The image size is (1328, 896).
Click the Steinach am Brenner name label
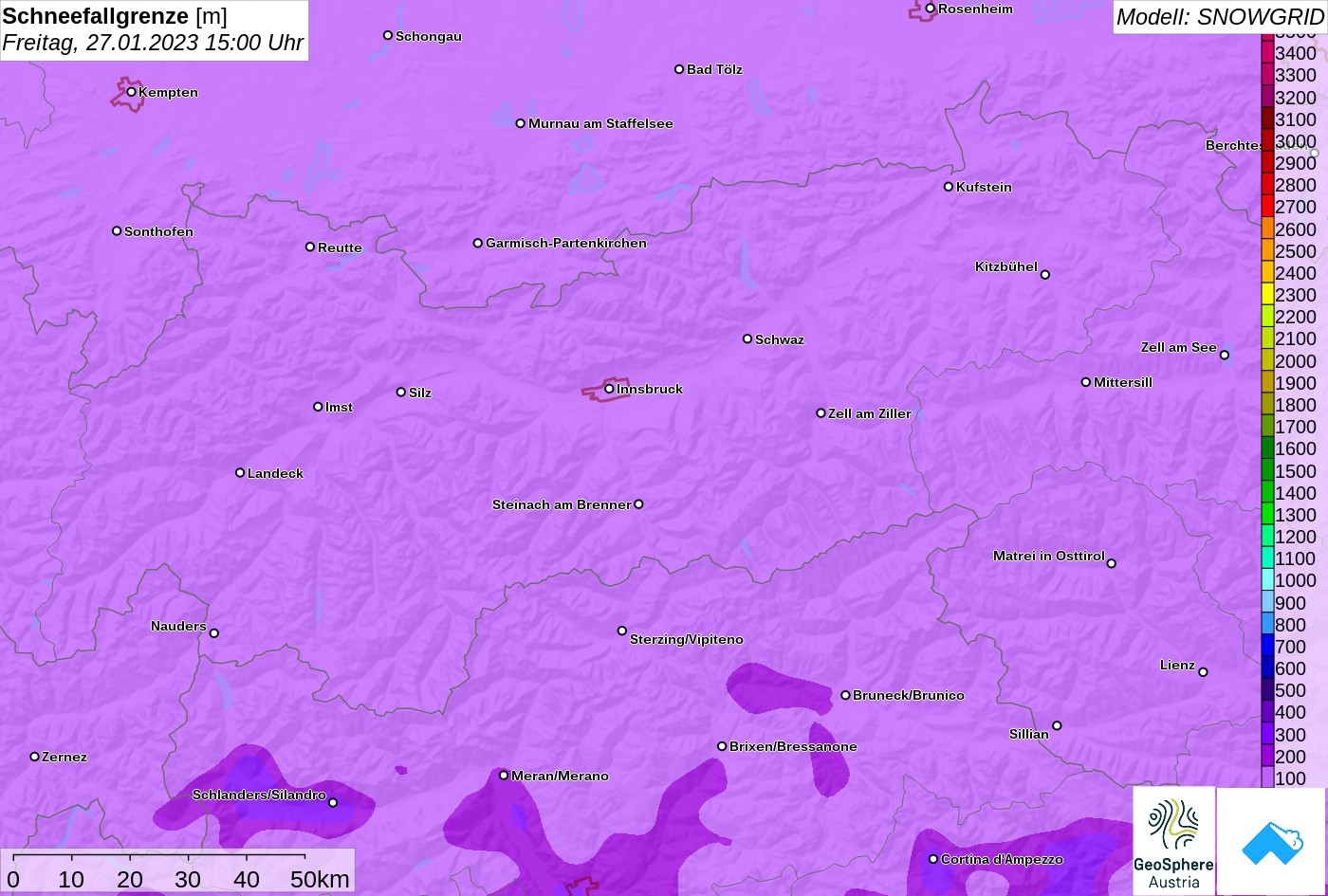pos(562,504)
